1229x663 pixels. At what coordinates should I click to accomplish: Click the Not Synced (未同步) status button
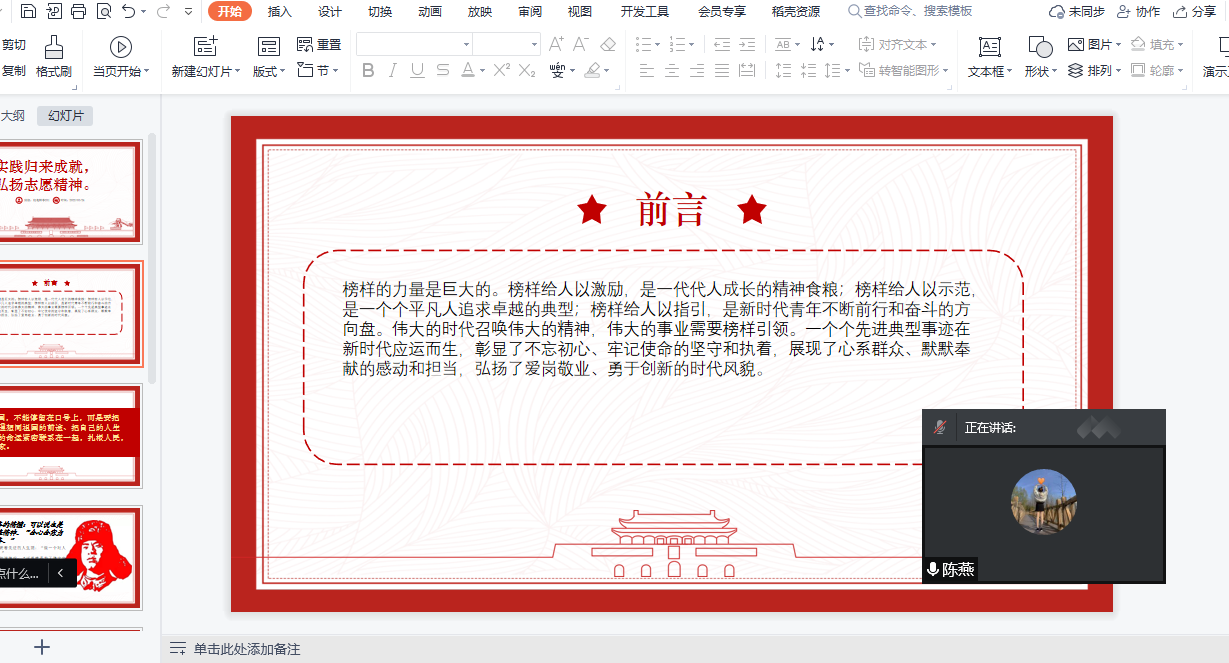1077,12
